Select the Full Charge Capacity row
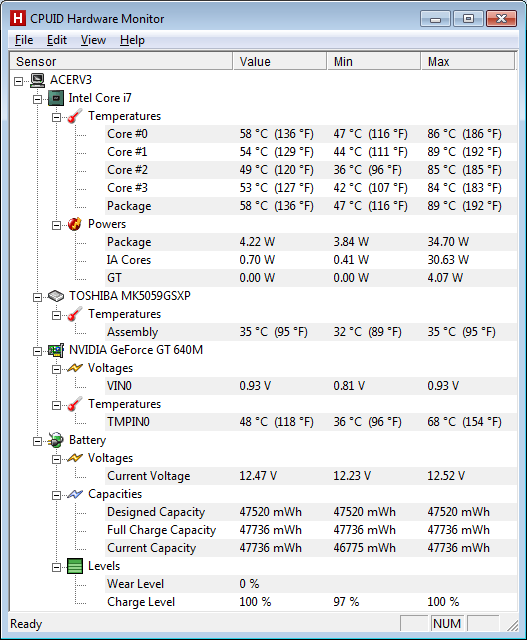 pyautogui.click(x=311, y=530)
